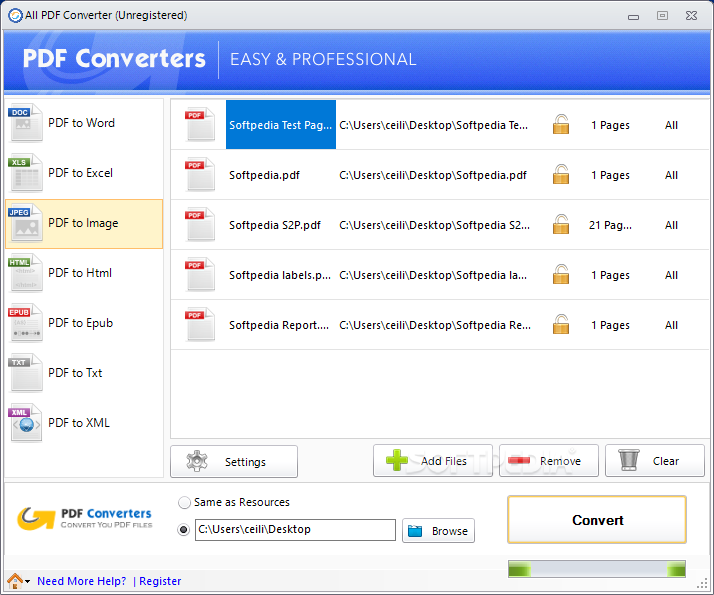Click the PDF icon of Softpedia labels row
Image resolution: width=714 pixels, height=595 pixels.
coord(199,275)
